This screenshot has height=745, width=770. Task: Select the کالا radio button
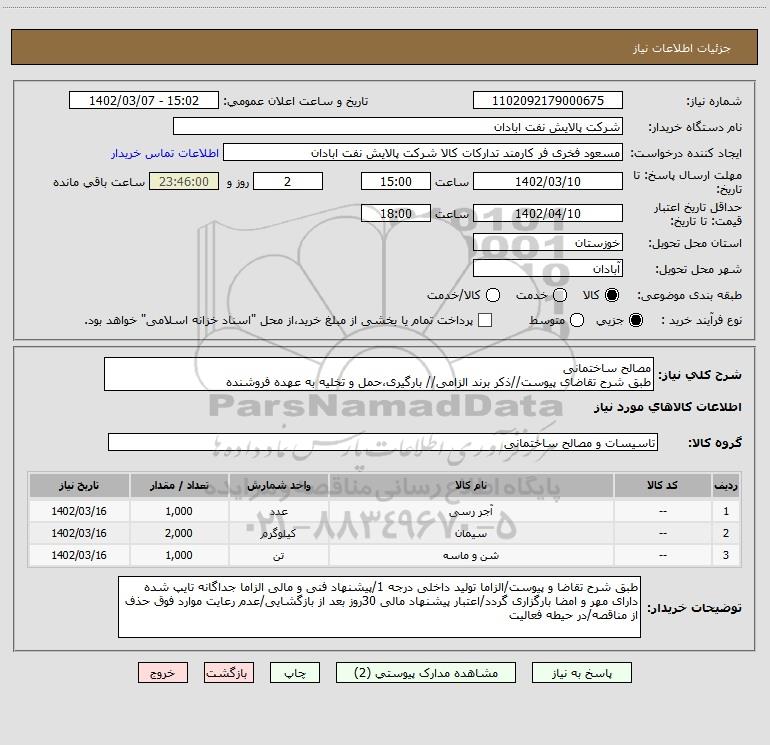coord(612,295)
